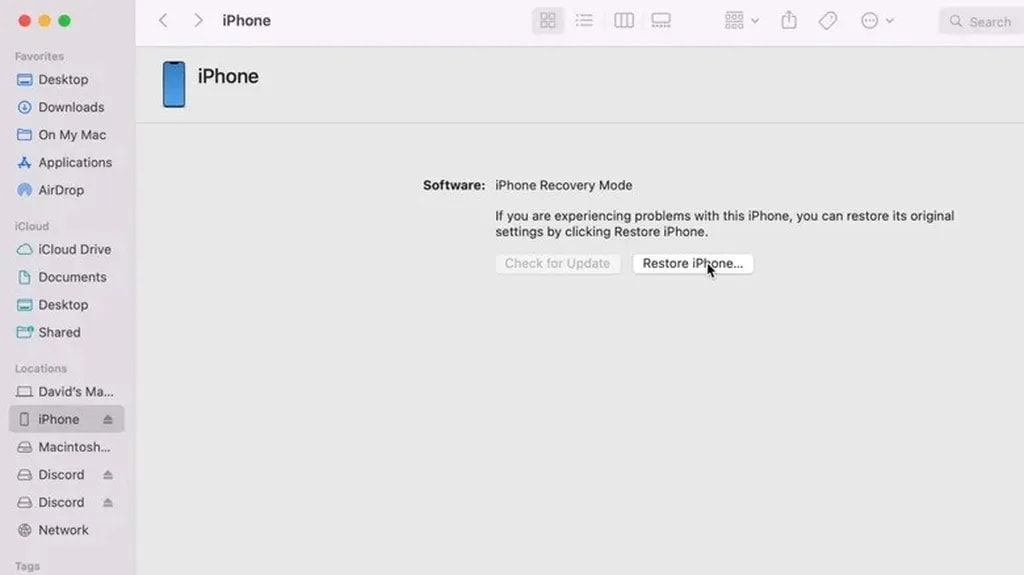Switch to icon grid view
Viewport: 1024px width, 575px height.
click(547, 21)
